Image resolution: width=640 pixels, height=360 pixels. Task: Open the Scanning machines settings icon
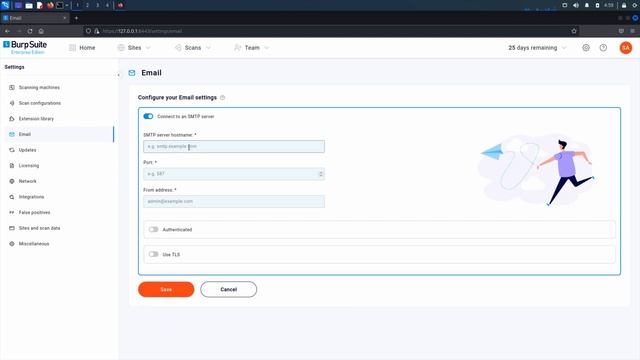[x=11, y=87]
